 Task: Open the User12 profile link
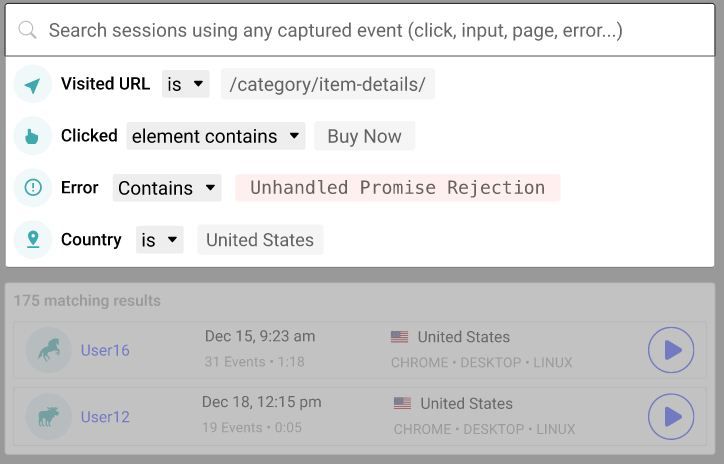coord(105,417)
